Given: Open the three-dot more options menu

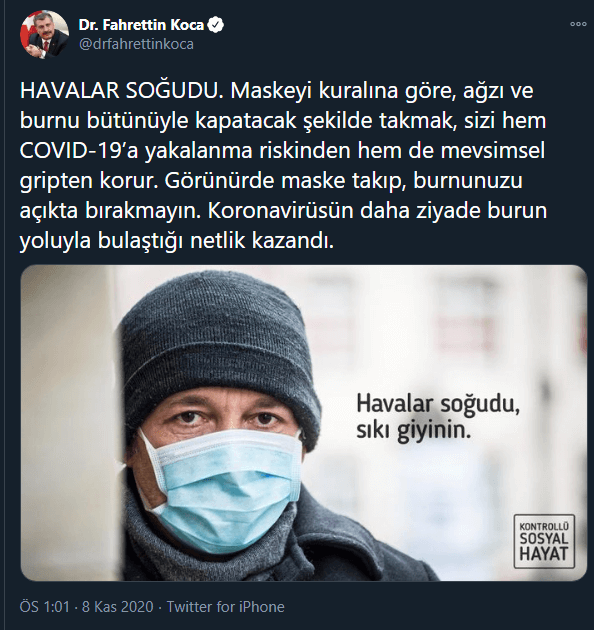Looking at the screenshot, I should 578,24.
